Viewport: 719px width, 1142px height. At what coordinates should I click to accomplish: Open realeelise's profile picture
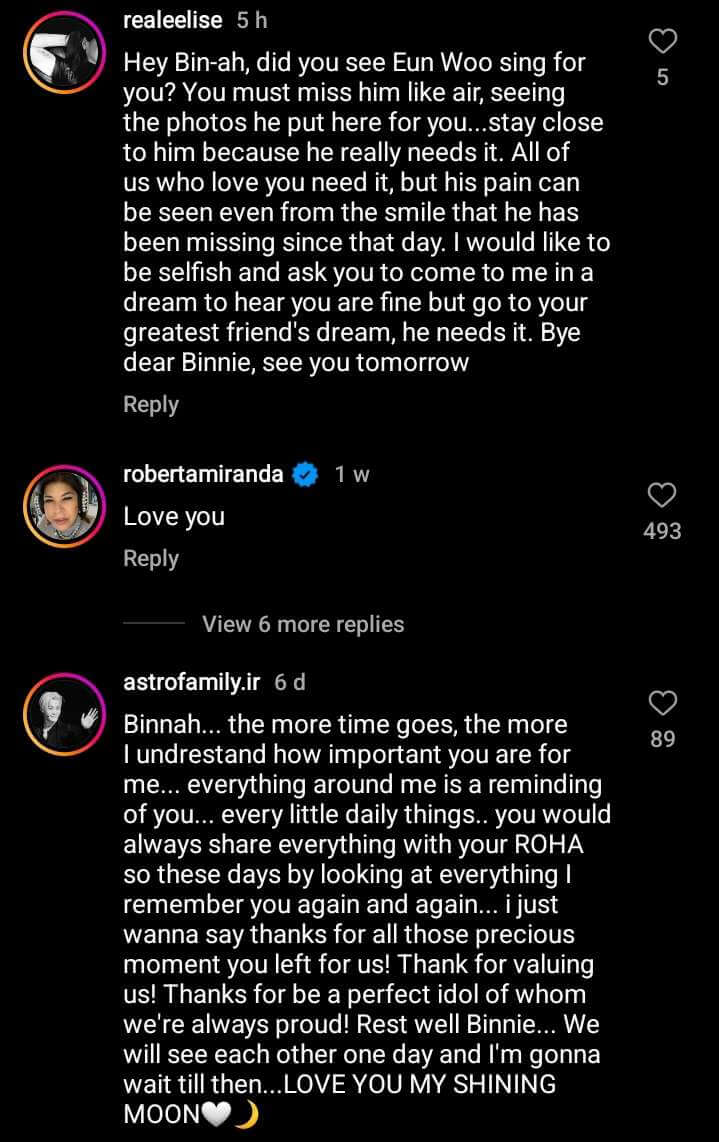click(64, 59)
